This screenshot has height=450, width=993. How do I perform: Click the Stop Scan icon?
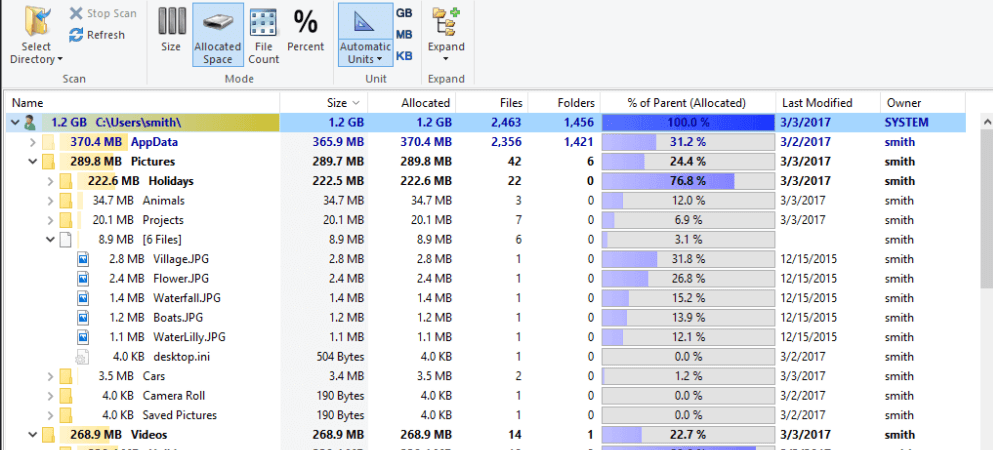pyautogui.click(x=76, y=13)
